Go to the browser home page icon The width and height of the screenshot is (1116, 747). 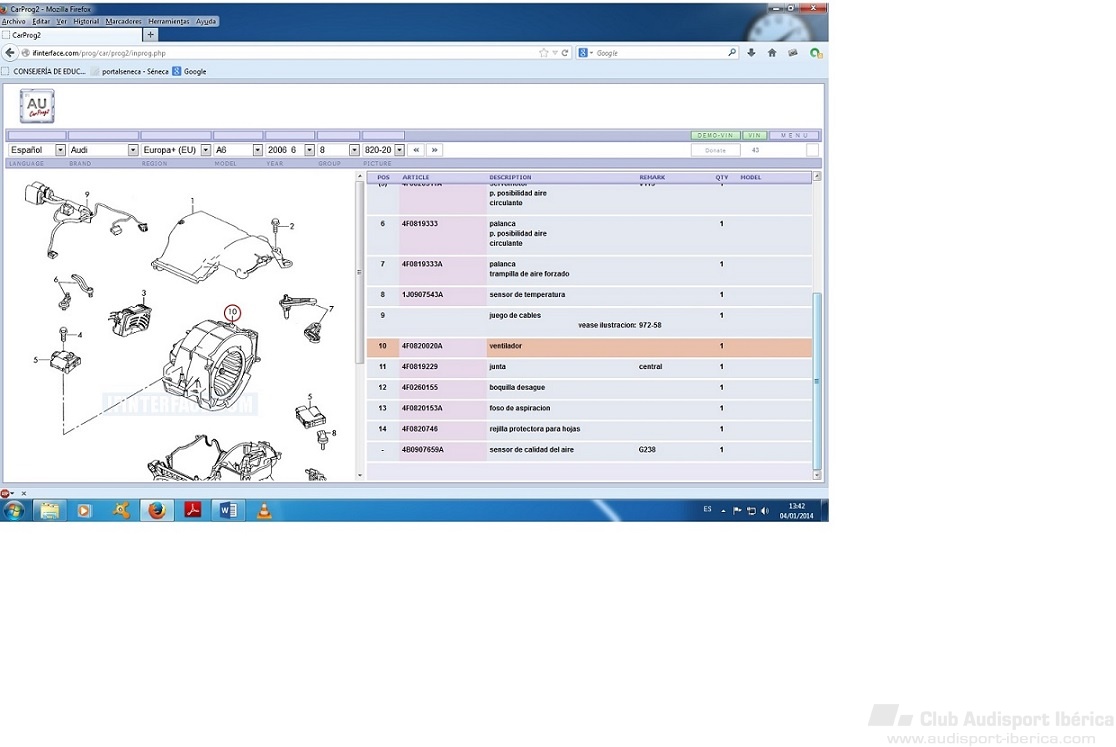pos(772,53)
